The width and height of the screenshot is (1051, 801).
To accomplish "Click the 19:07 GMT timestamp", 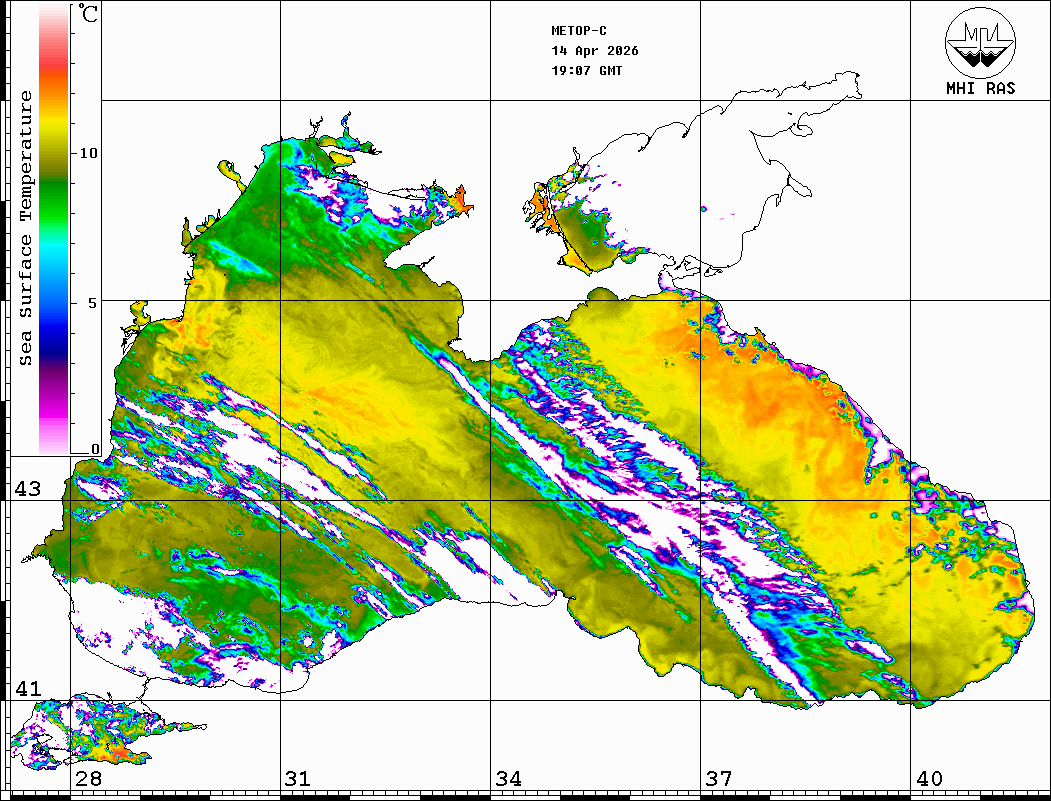I will coord(586,71).
